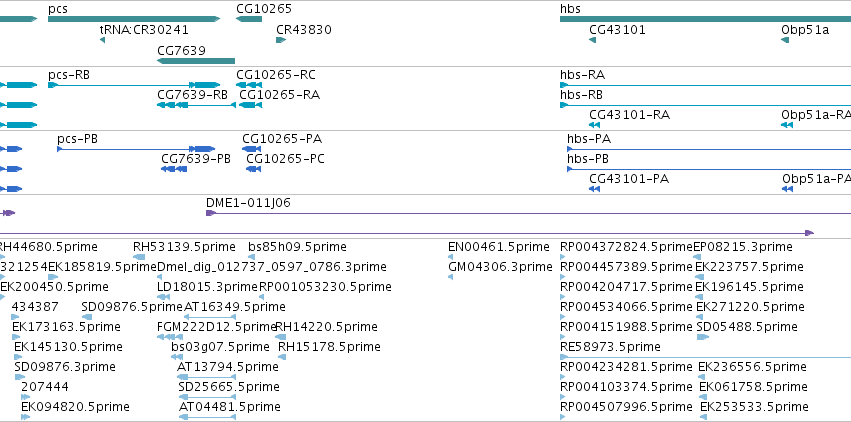
Task: Click the hbs-RA transcript label
Action: tap(582, 74)
